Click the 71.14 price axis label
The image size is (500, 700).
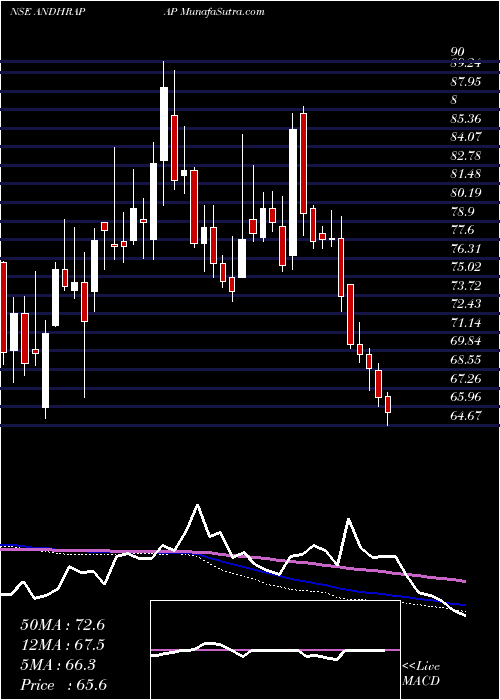(466, 322)
